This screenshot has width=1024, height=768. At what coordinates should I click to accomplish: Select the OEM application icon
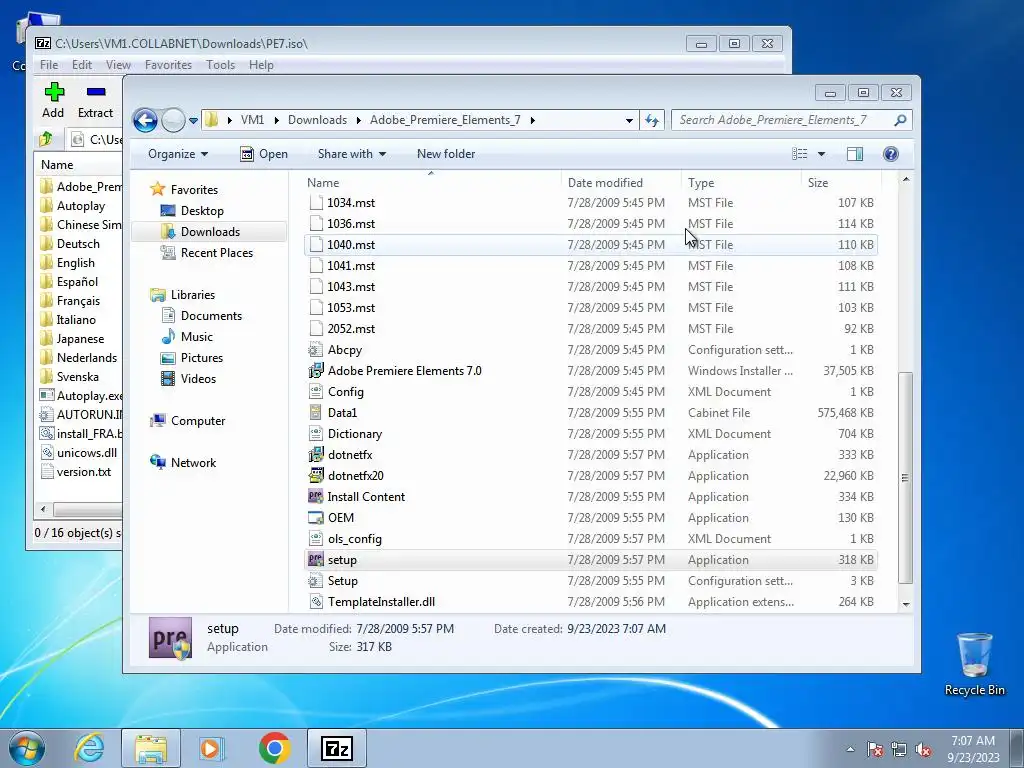(x=315, y=517)
